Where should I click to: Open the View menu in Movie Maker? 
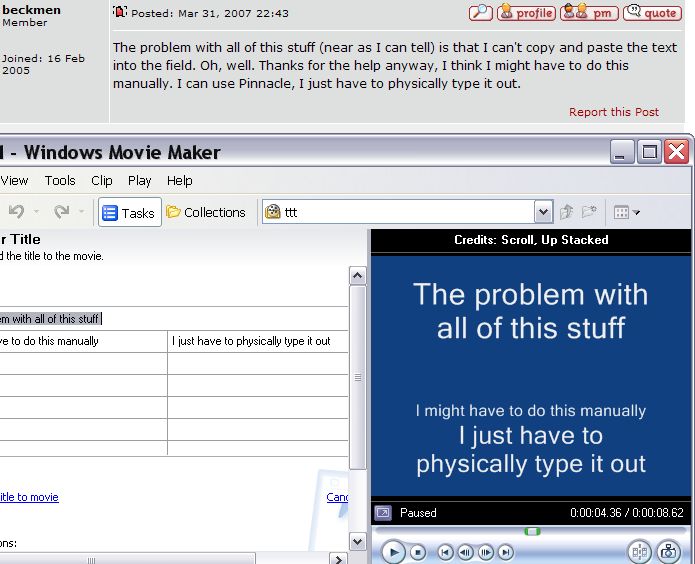14,180
